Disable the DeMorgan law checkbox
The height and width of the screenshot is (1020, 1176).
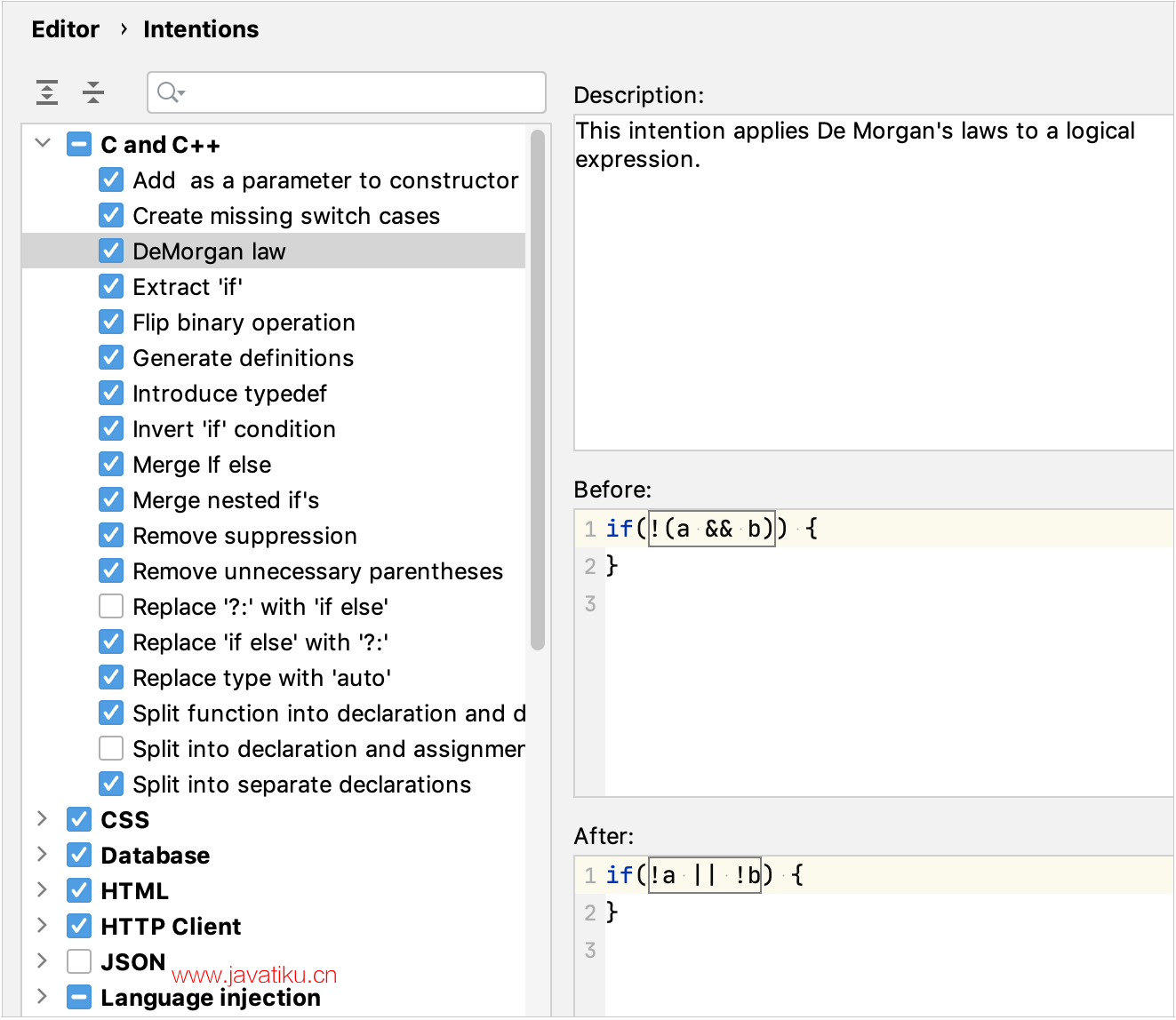pos(111,251)
